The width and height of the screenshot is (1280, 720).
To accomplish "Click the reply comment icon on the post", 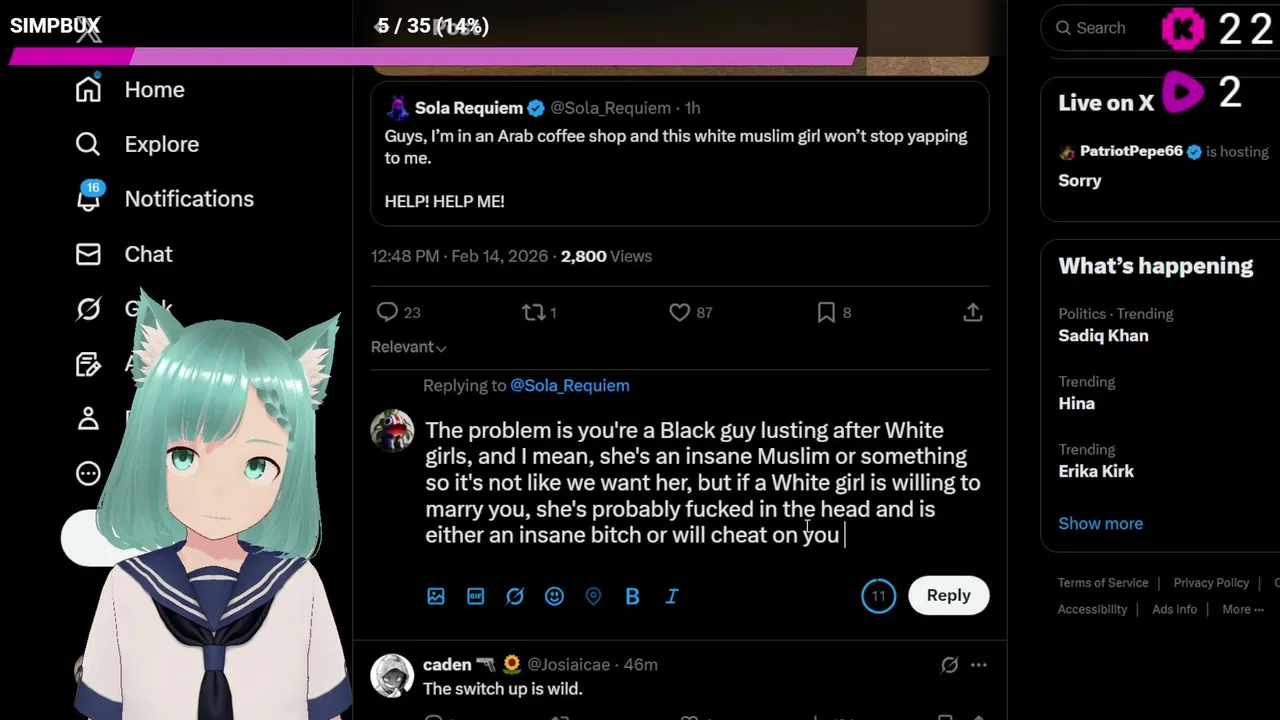I will pos(387,313).
